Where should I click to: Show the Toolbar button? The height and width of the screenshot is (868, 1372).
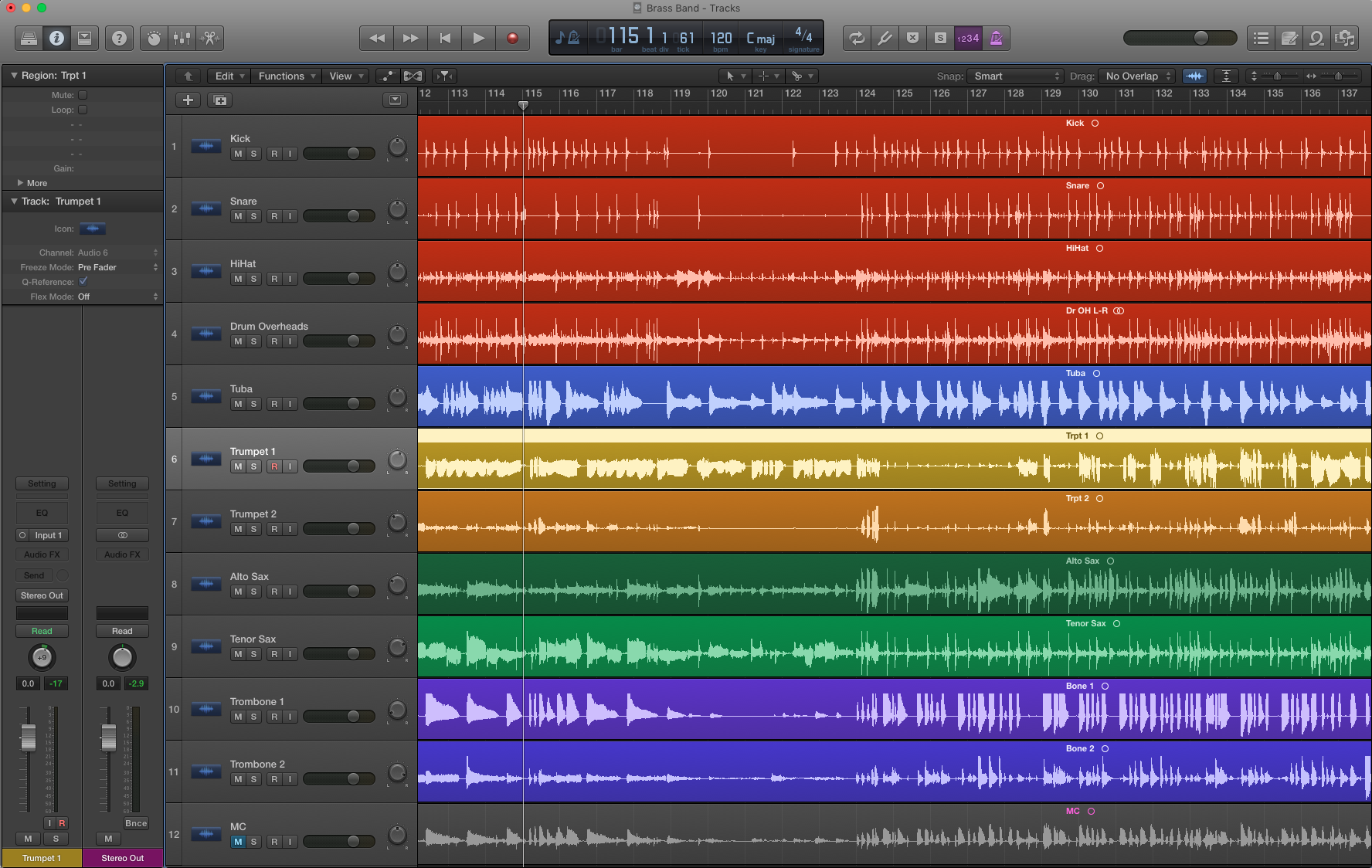(85, 38)
